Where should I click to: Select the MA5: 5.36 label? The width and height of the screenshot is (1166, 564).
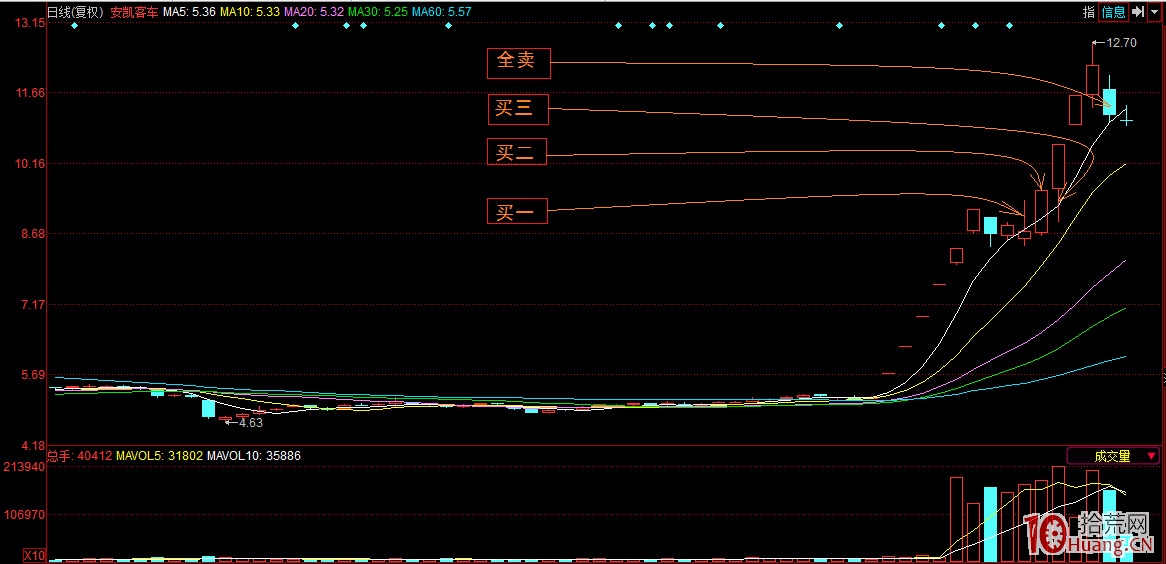coord(189,11)
